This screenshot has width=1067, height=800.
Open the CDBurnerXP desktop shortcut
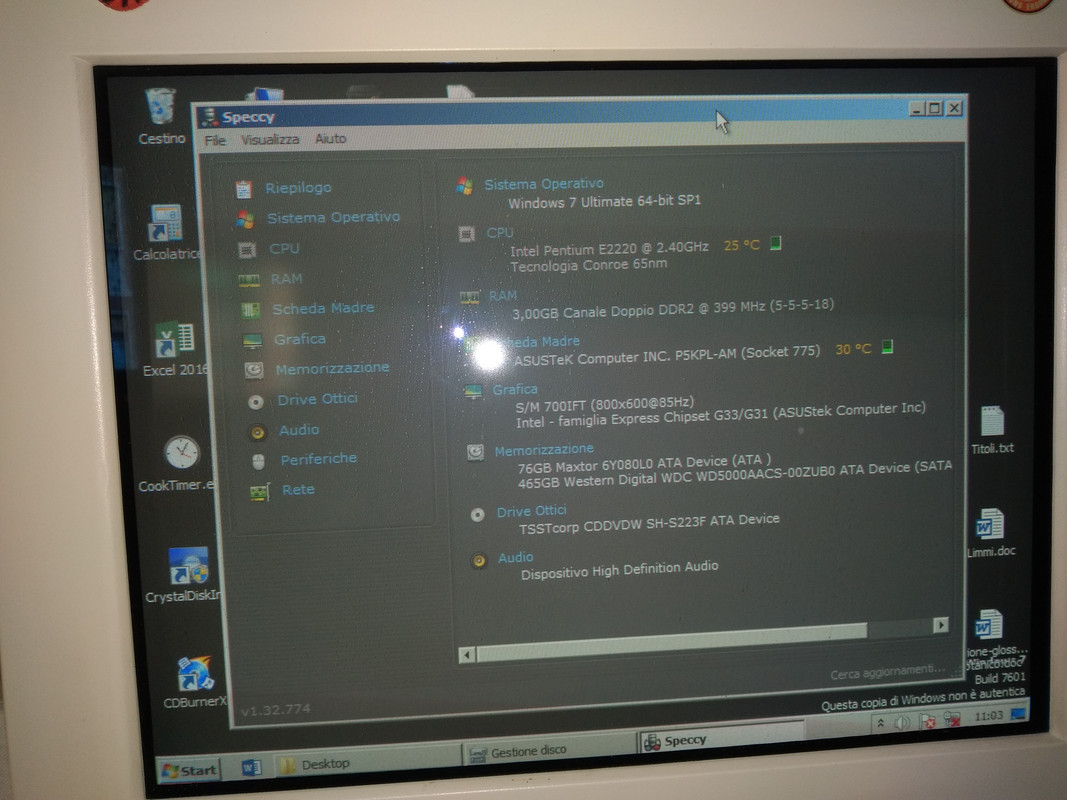(x=195, y=682)
